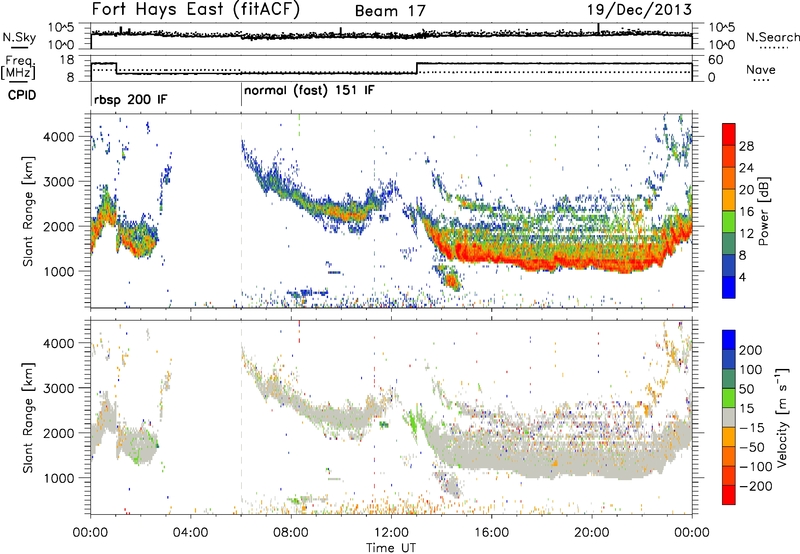Click the 'Velocity [m s-1]' color bar label
Screen dimensions: 800x554
(x=783, y=417)
